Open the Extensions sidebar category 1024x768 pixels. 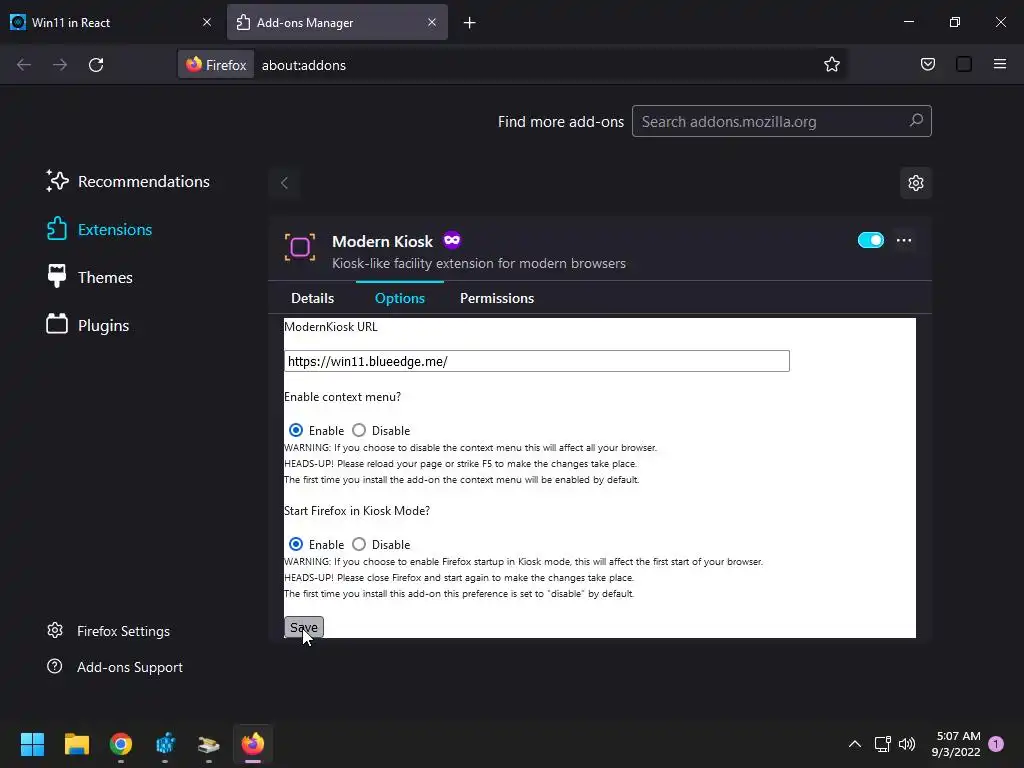point(99,229)
